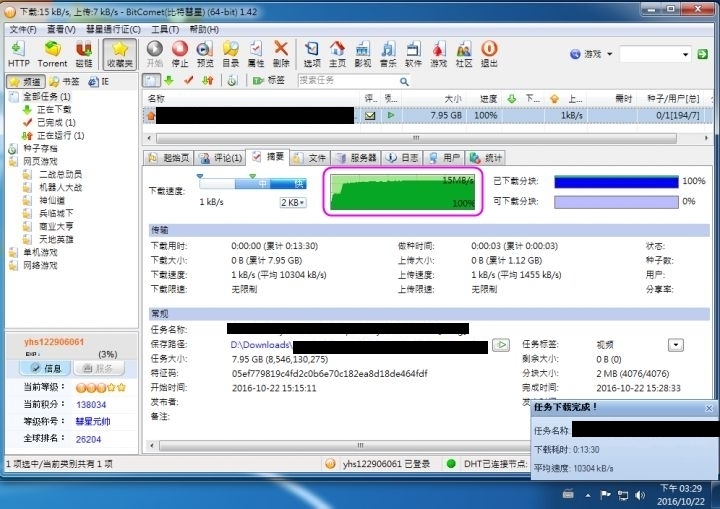Select 正在下载 in the task tree
Image resolution: width=720 pixels, height=509 pixels.
tap(54, 109)
